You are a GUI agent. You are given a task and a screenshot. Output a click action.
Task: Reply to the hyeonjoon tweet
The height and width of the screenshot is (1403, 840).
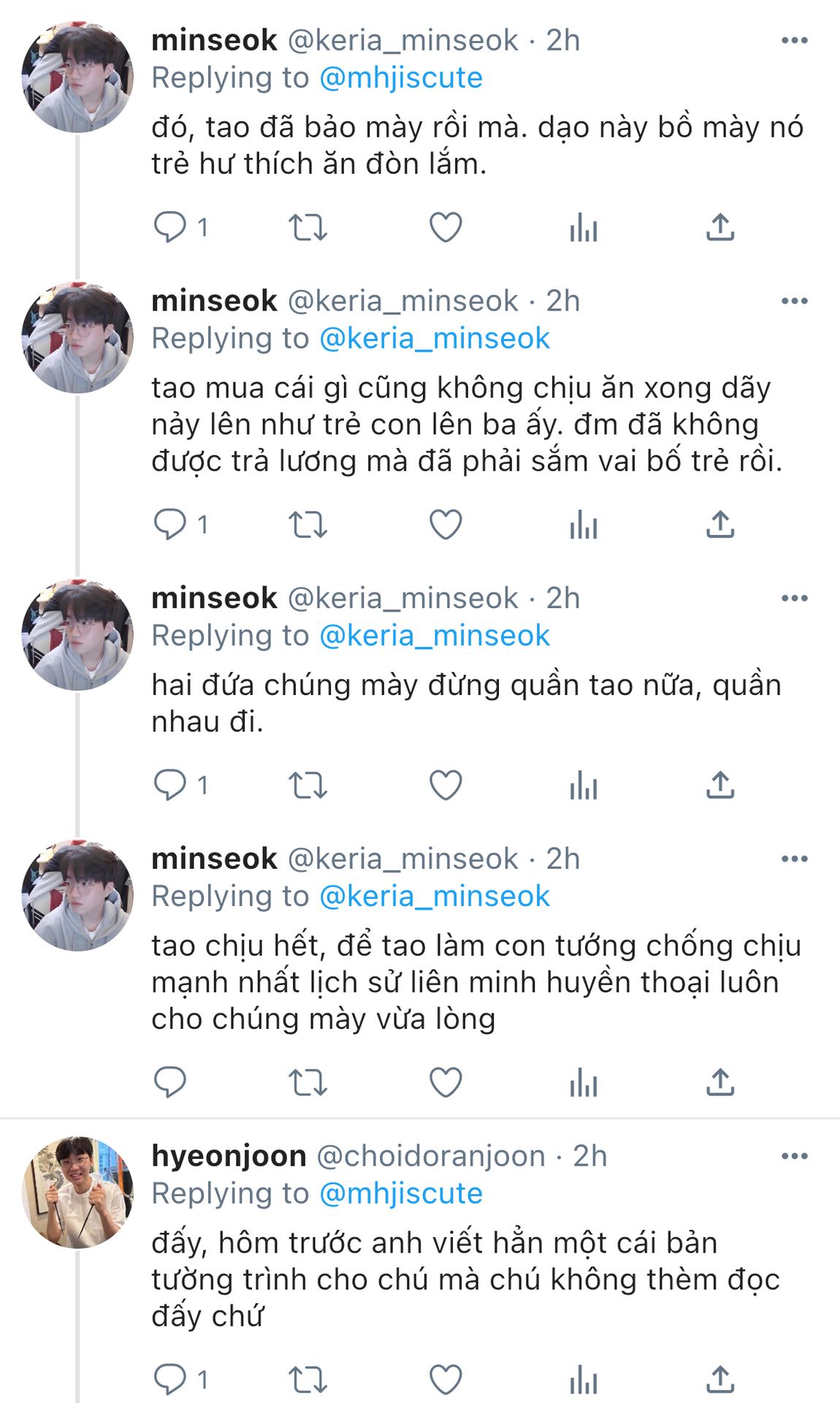[170, 1380]
